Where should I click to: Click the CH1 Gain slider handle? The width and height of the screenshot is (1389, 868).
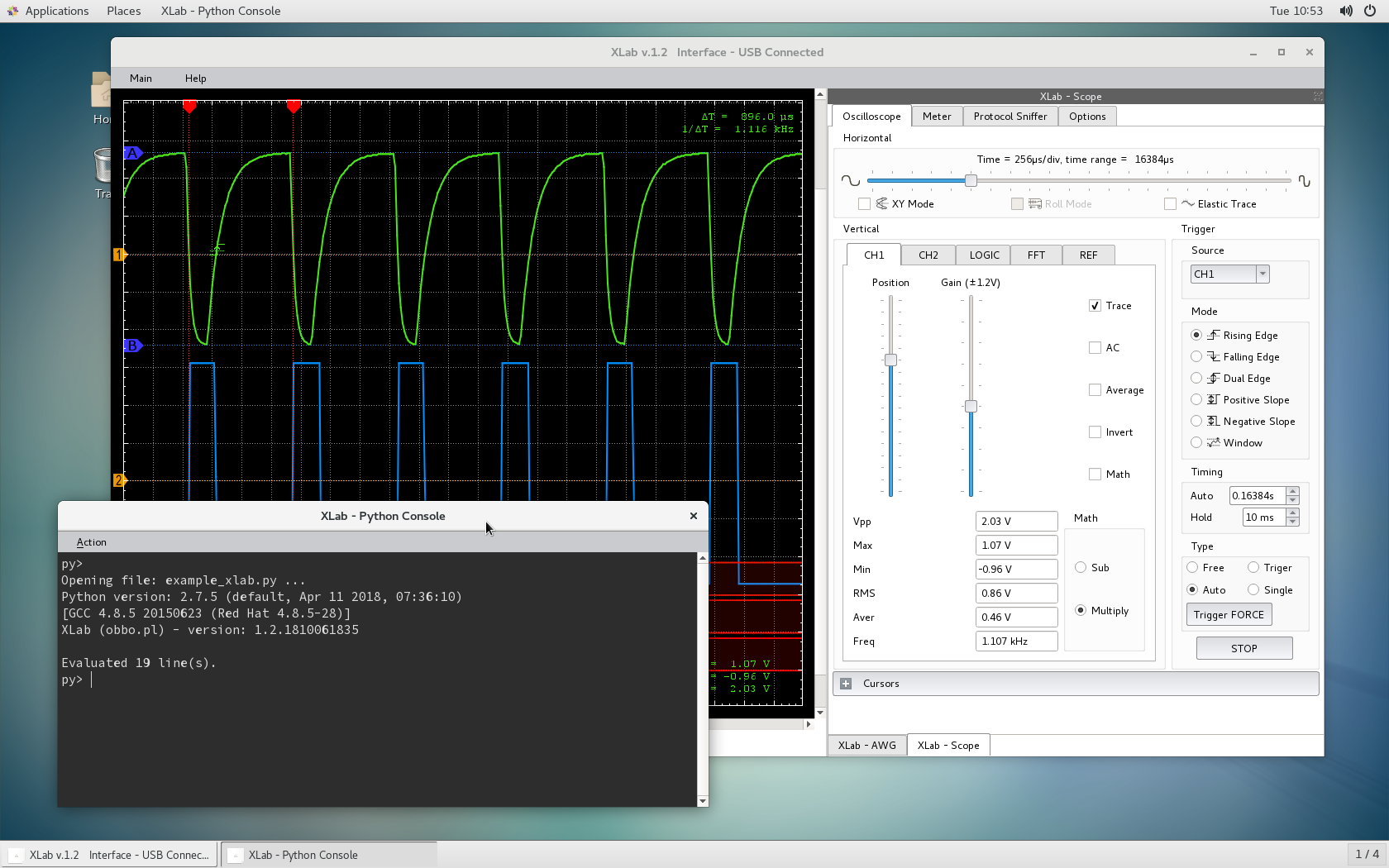click(971, 406)
